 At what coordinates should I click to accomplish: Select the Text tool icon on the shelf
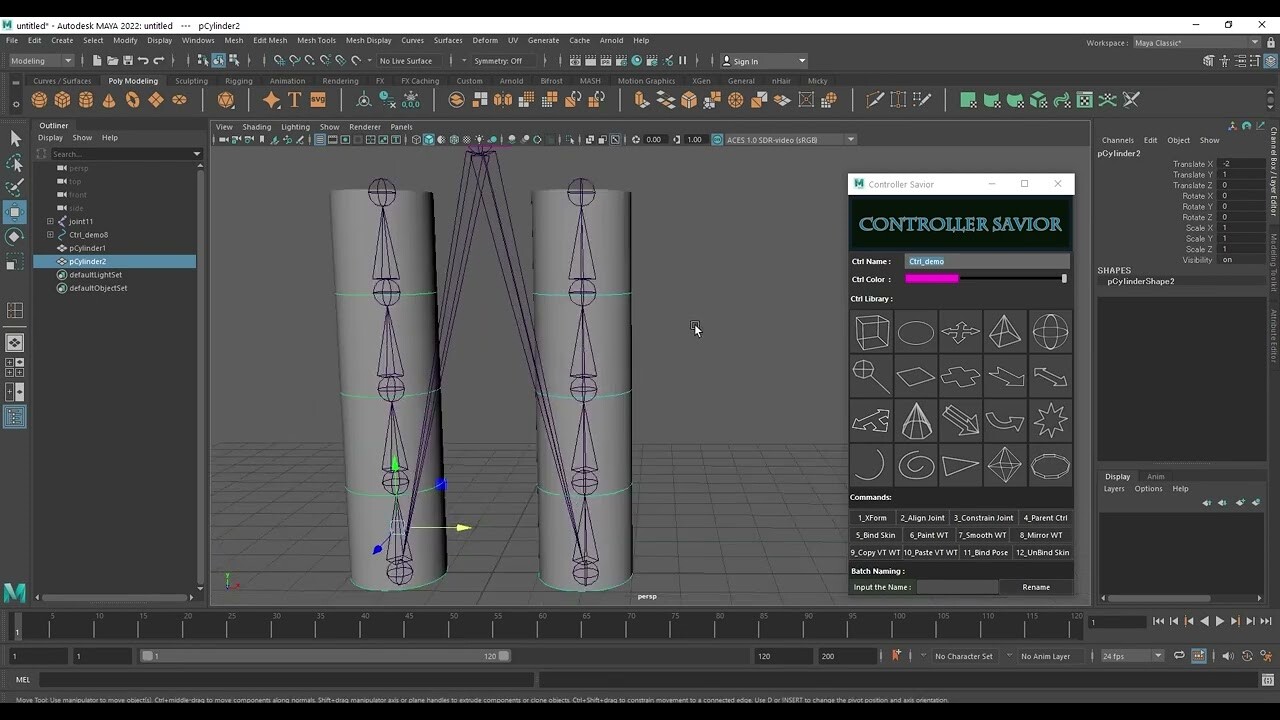pyautogui.click(x=294, y=99)
